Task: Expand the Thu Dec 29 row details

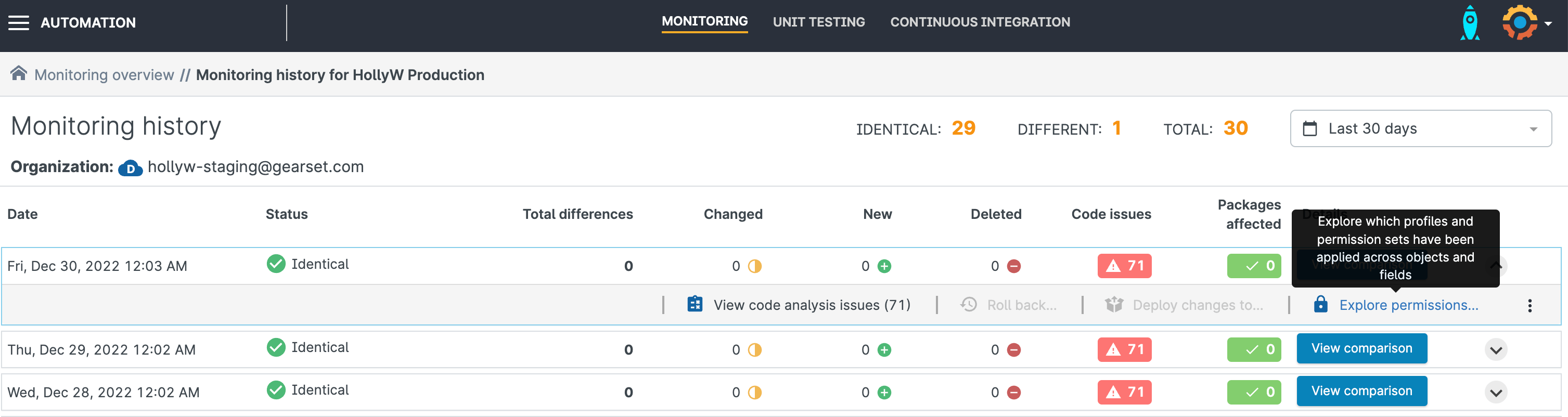Action: pos(1496,350)
